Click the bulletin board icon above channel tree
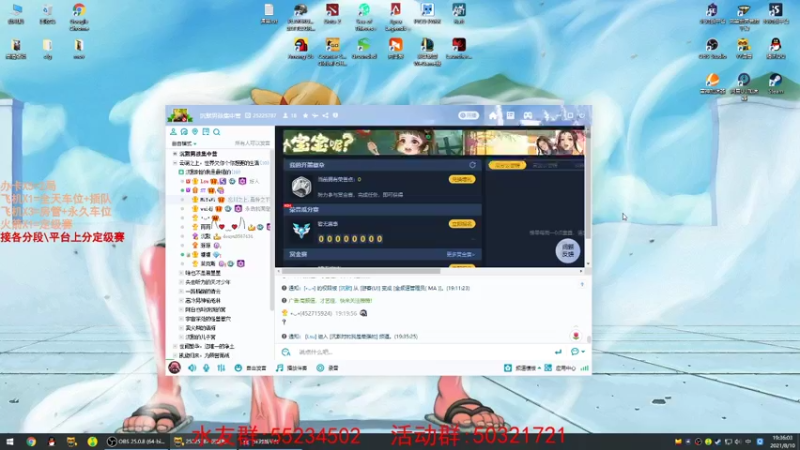 click(x=206, y=132)
